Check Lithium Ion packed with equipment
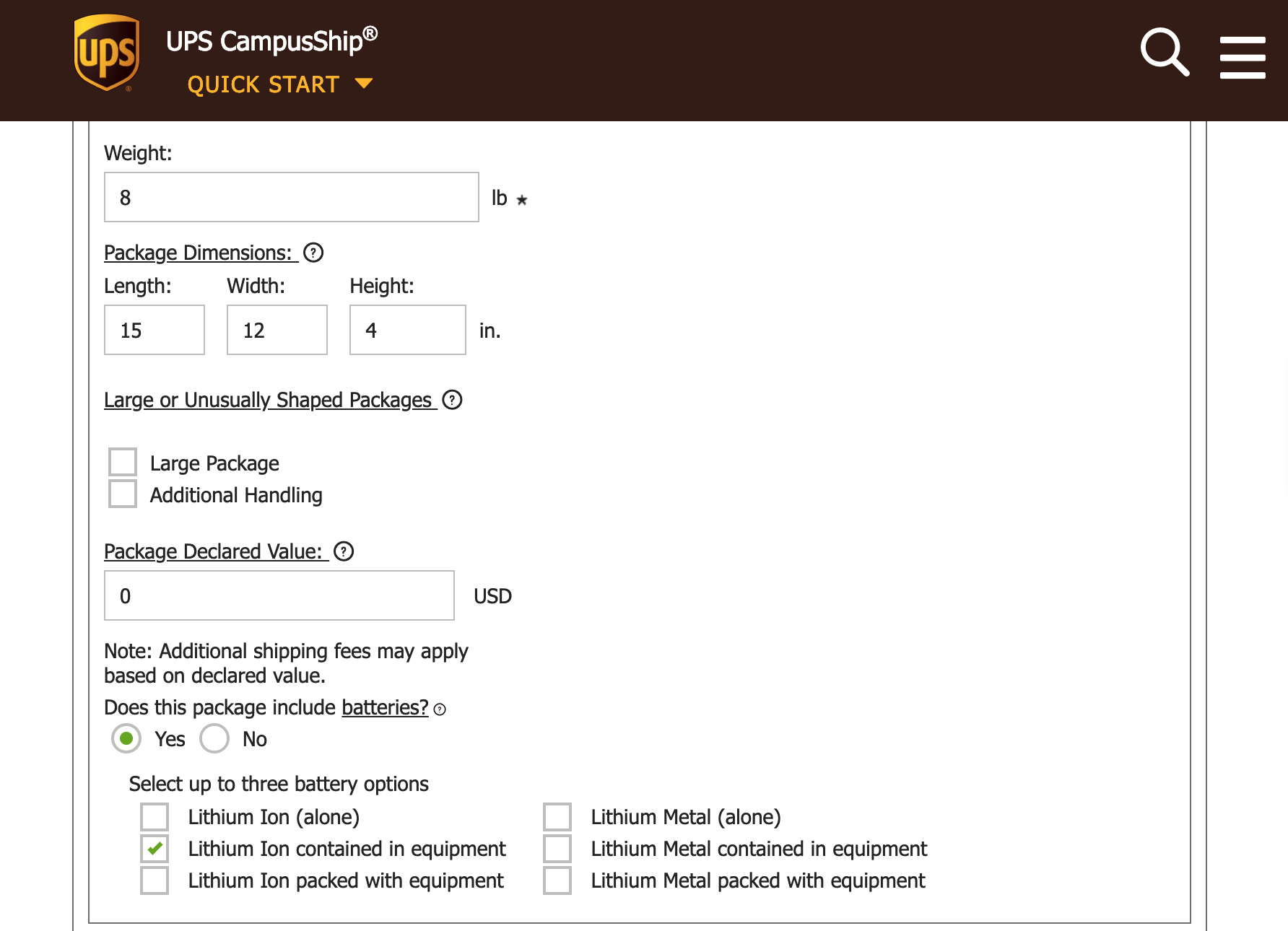The height and width of the screenshot is (931, 1288). point(154,880)
